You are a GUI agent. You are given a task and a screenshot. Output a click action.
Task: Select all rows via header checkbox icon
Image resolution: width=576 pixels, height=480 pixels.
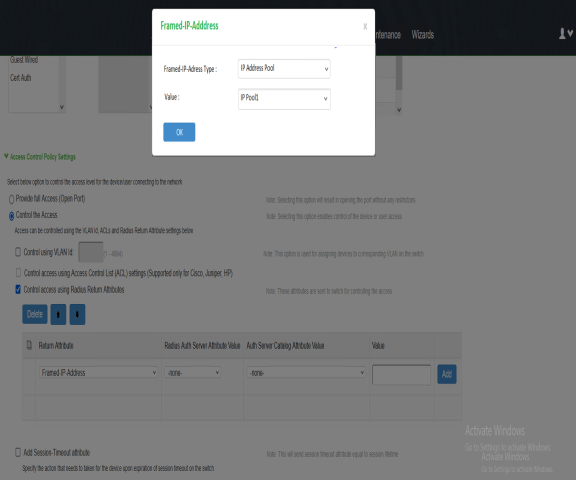[29, 345]
